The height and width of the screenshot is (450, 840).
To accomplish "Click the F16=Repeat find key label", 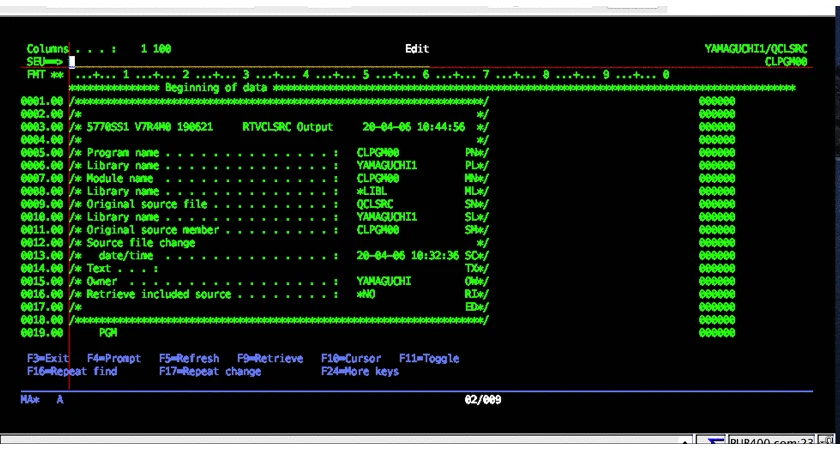I will (x=72, y=371).
